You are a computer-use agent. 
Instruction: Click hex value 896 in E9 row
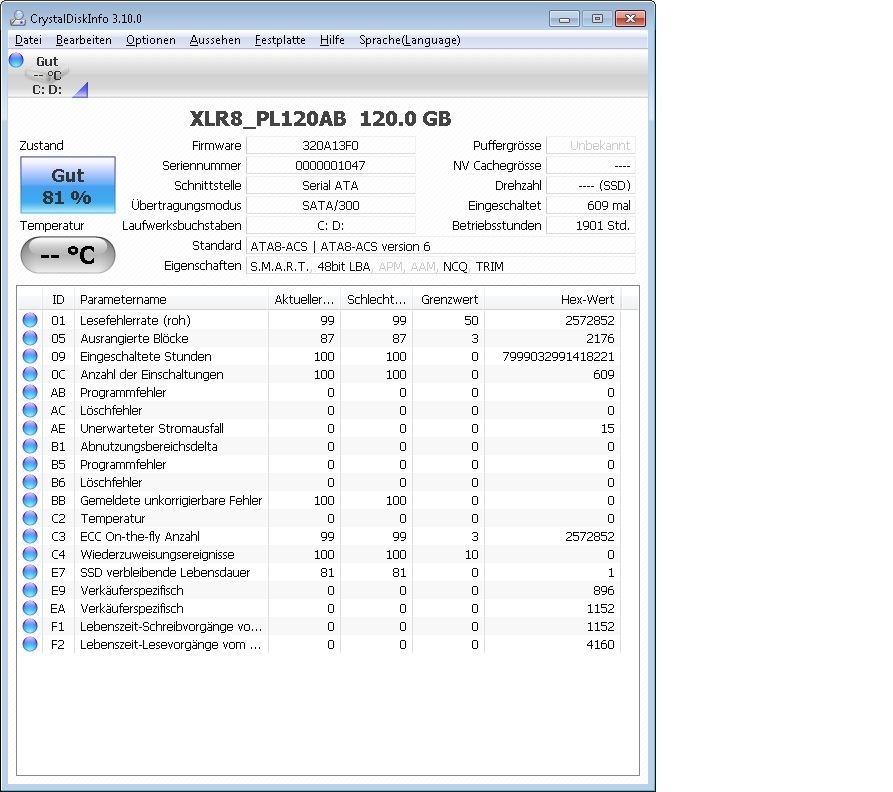[x=604, y=590]
